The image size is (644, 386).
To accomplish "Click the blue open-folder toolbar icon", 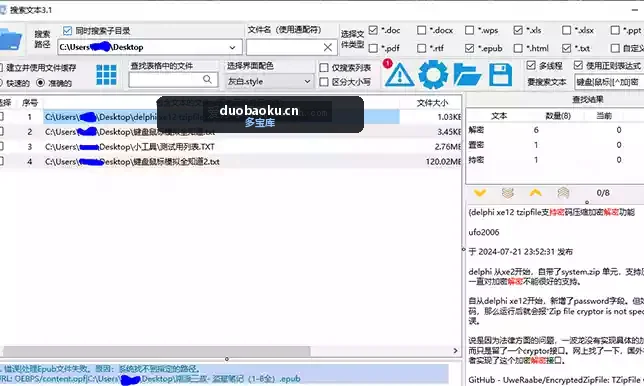I will click(467, 75).
